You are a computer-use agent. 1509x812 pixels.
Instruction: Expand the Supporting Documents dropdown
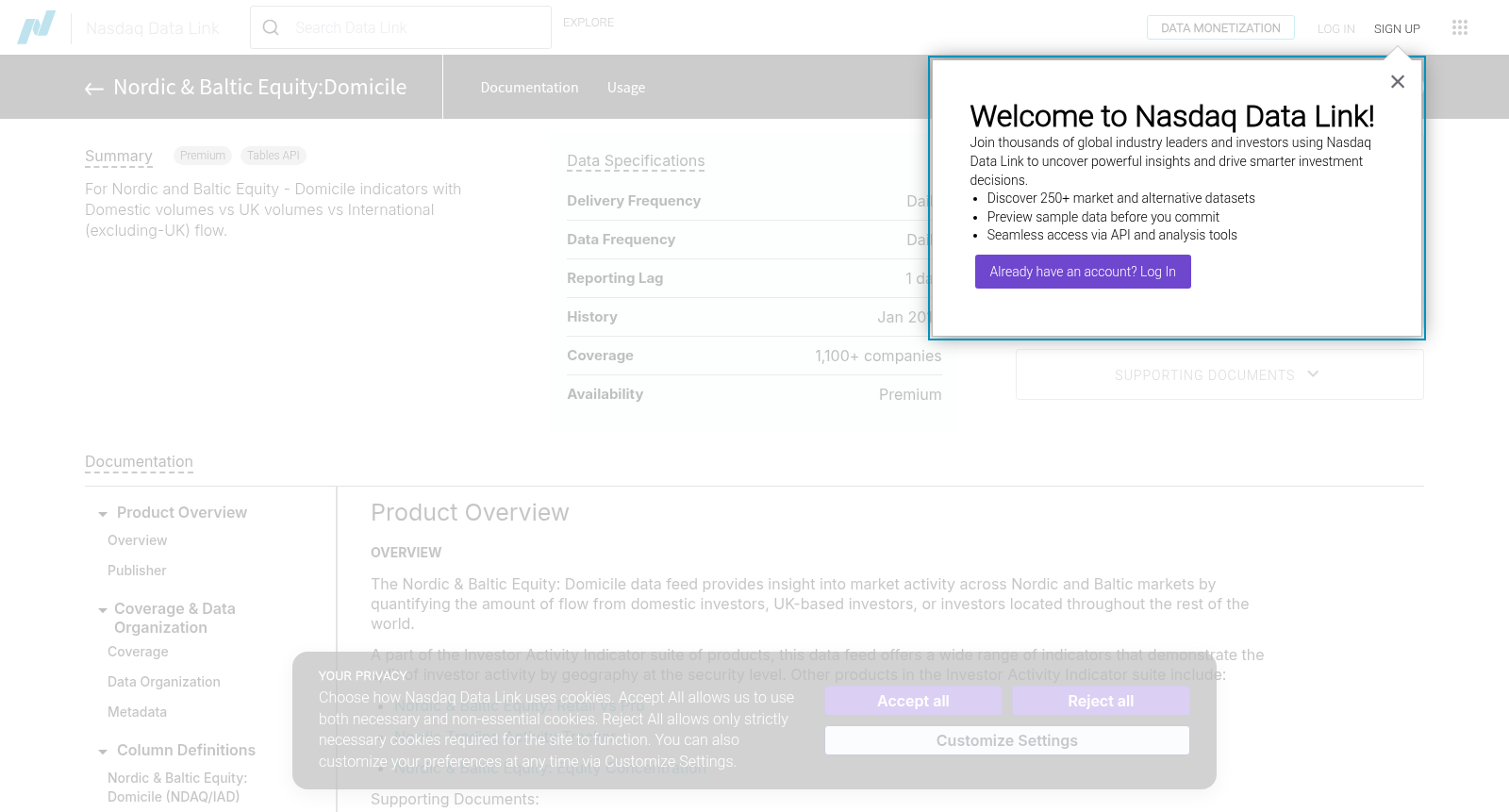click(1219, 374)
